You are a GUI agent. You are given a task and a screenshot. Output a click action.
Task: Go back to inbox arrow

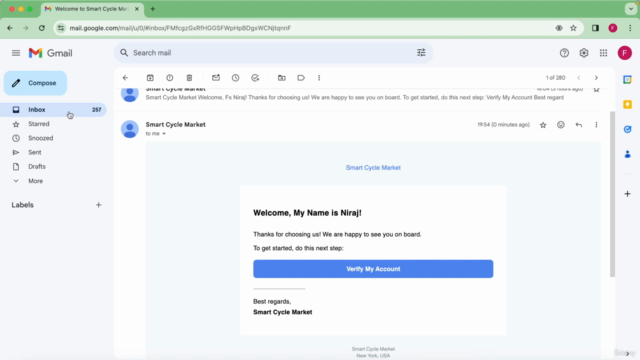click(125, 78)
